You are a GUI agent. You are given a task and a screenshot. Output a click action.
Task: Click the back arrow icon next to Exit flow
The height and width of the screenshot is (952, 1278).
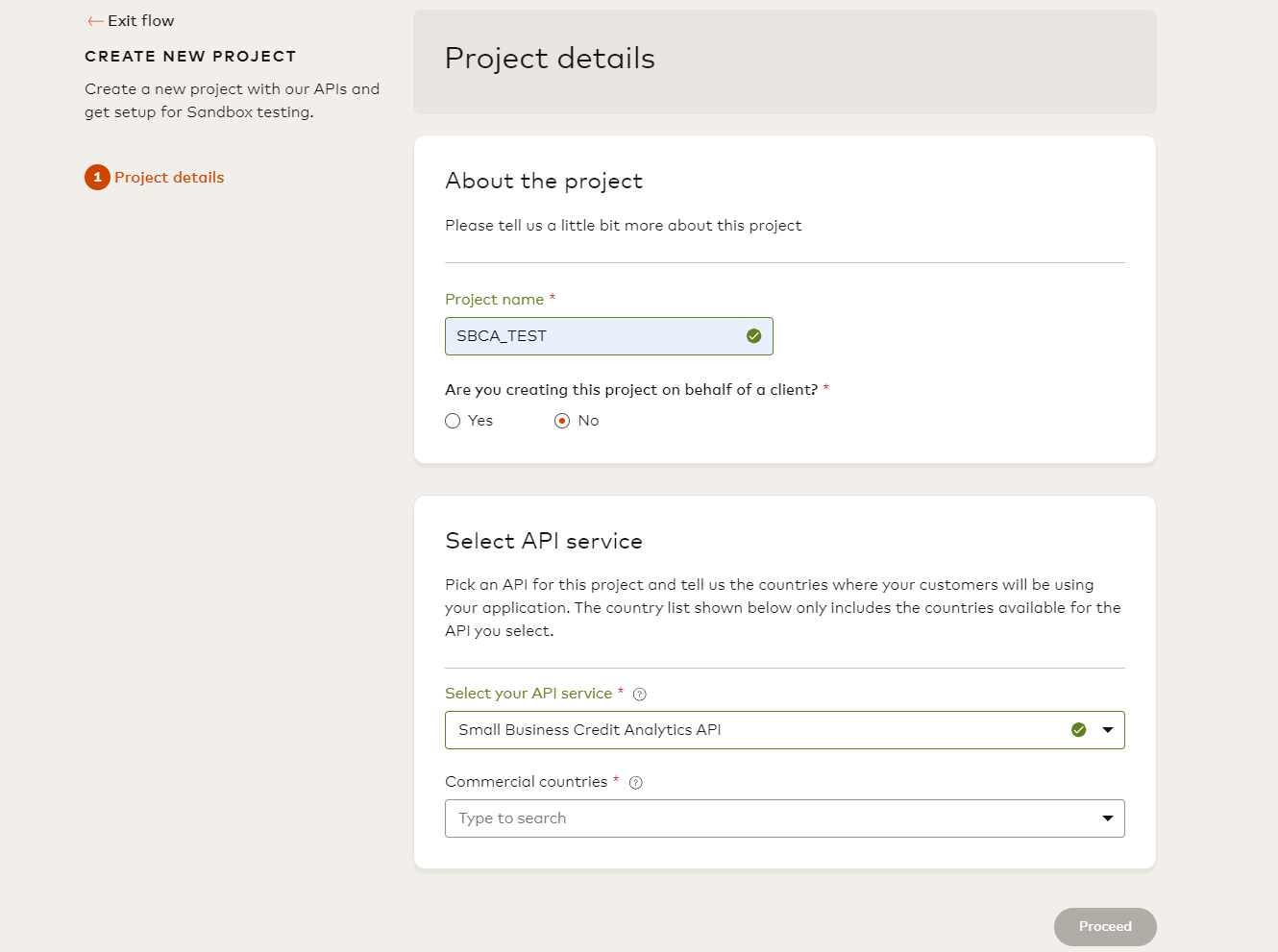coord(95,21)
